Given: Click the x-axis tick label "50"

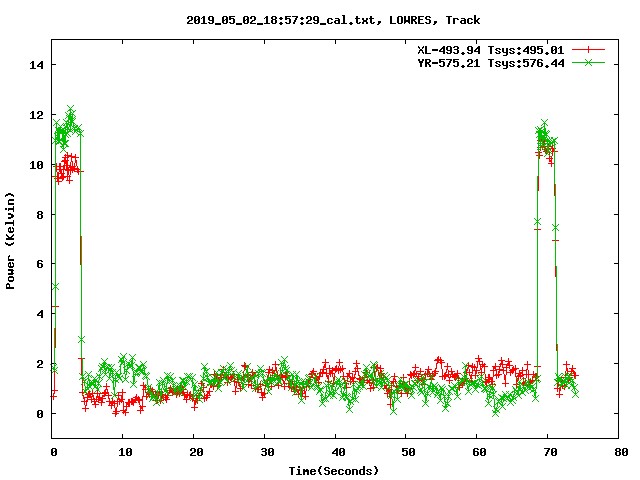Looking at the screenshot, I should [408, 452].
